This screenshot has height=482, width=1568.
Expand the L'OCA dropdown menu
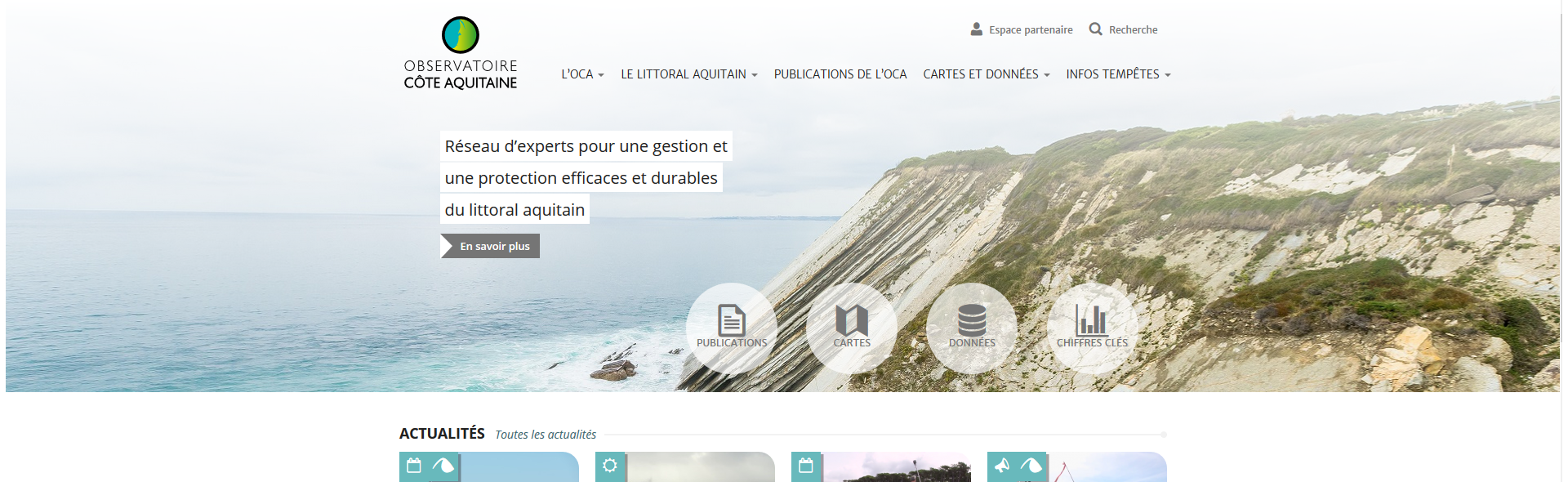coord(582,74)
